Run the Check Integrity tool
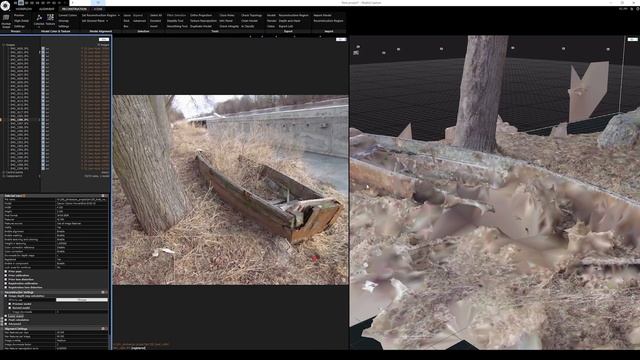Image resolution: width=640 pixels, height=360 pixels. click(x=229, y=26)
